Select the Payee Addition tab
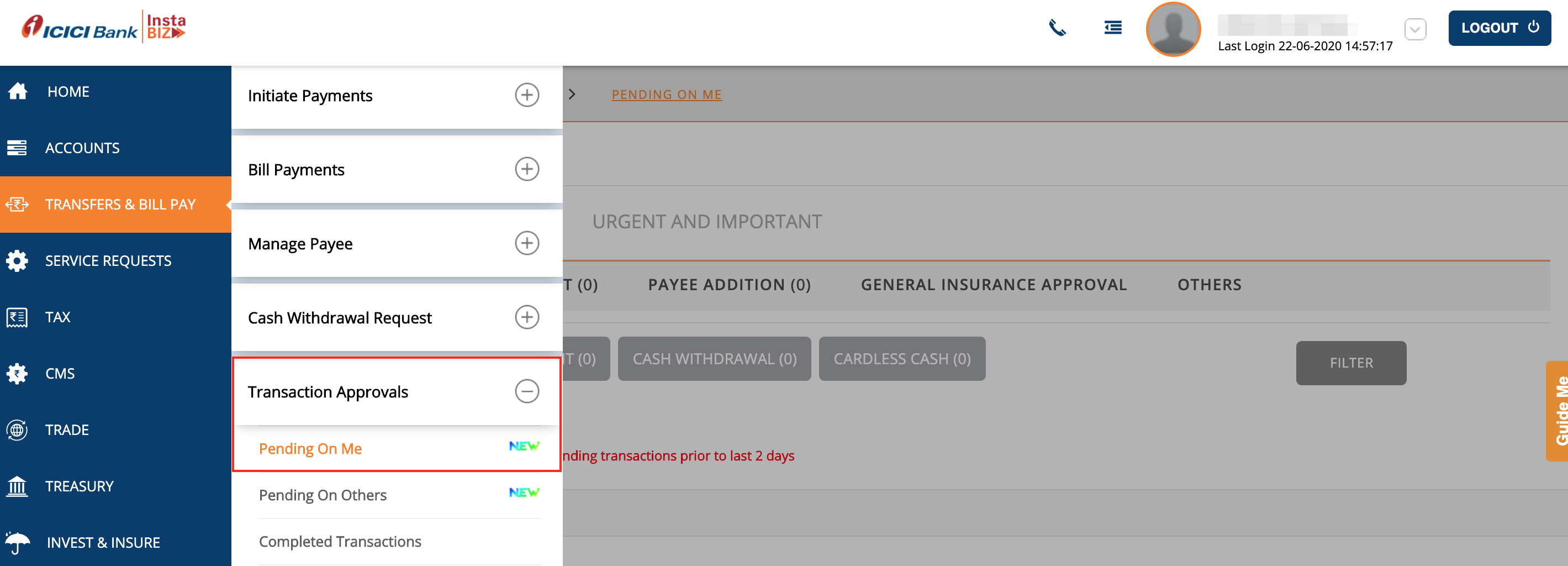This screenshot has width=1568, height=566. point(729,284)
